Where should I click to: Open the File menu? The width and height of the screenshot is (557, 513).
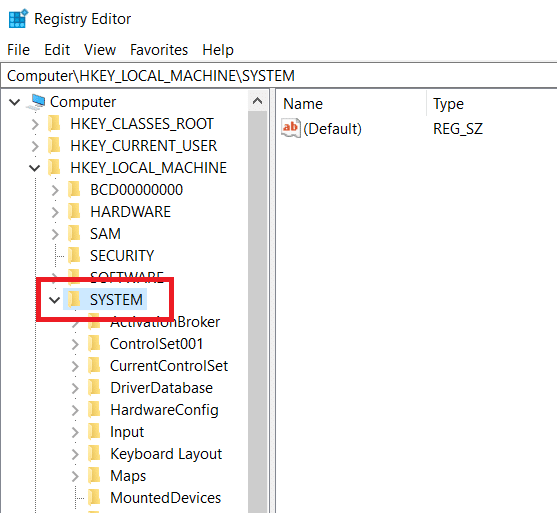click(18, 50)
